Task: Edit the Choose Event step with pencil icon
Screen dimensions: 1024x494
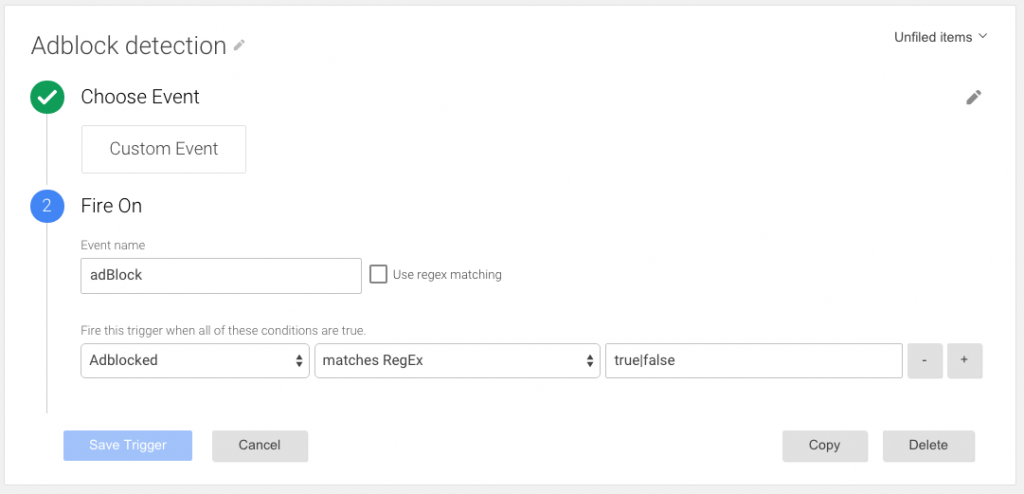Action: (974, 98)
